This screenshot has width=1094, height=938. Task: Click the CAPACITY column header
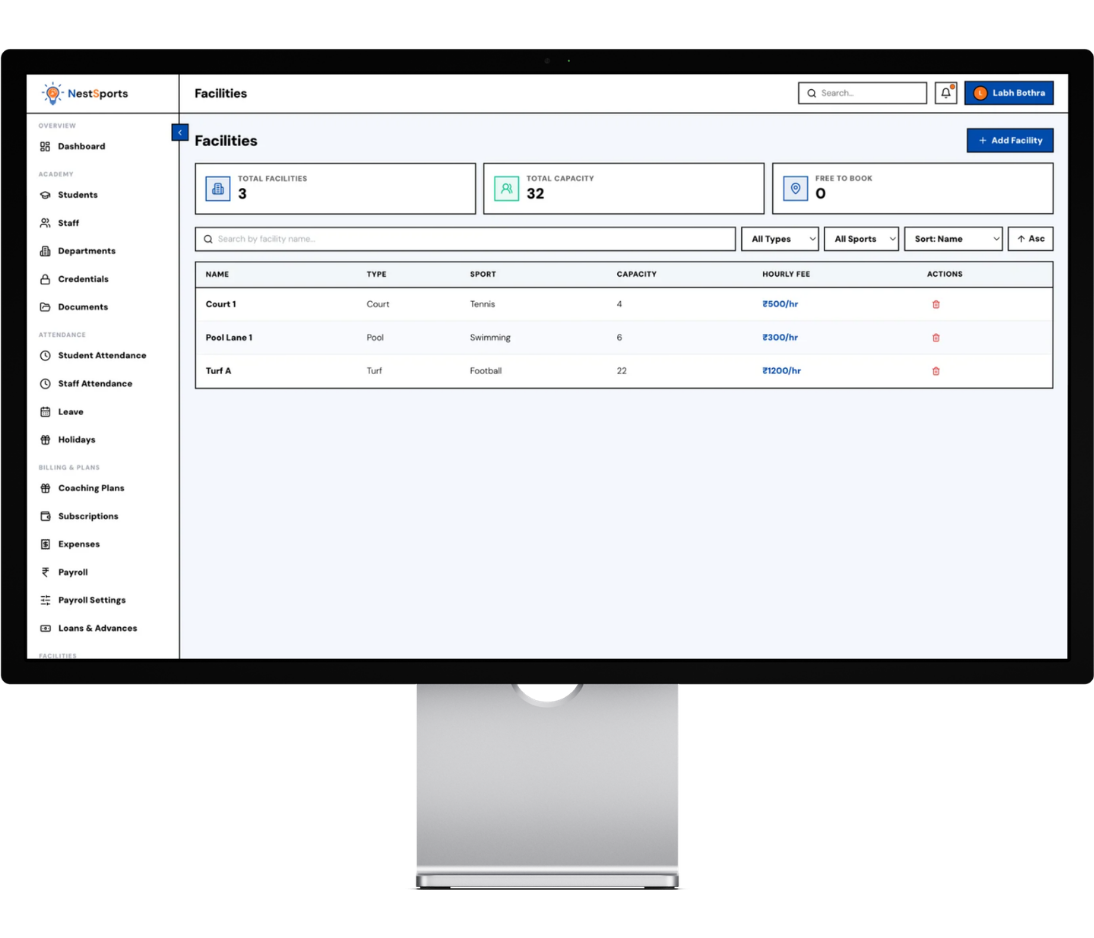(636, 274)
